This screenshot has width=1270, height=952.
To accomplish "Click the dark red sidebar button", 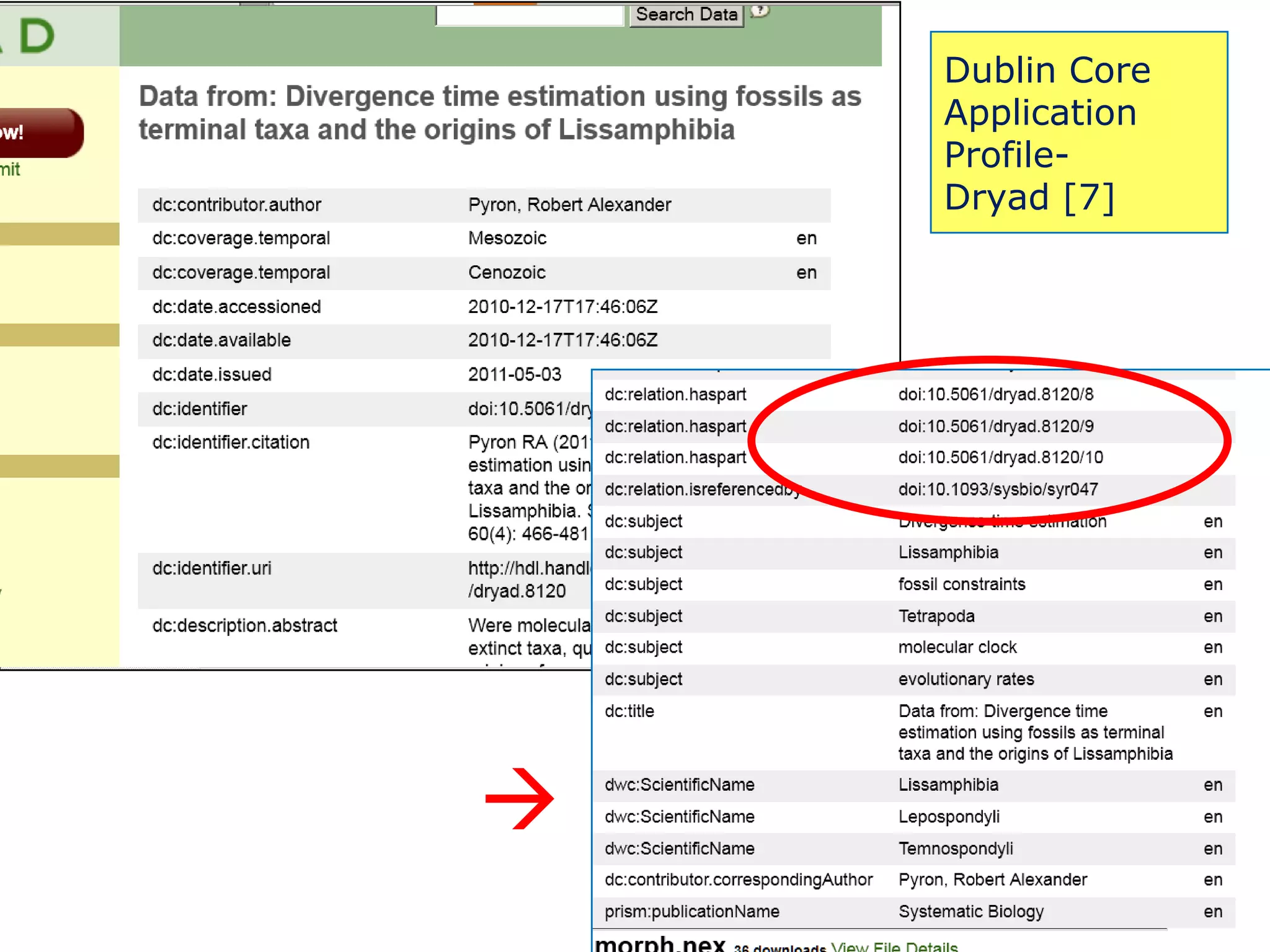I will click(x=41, y=133).
